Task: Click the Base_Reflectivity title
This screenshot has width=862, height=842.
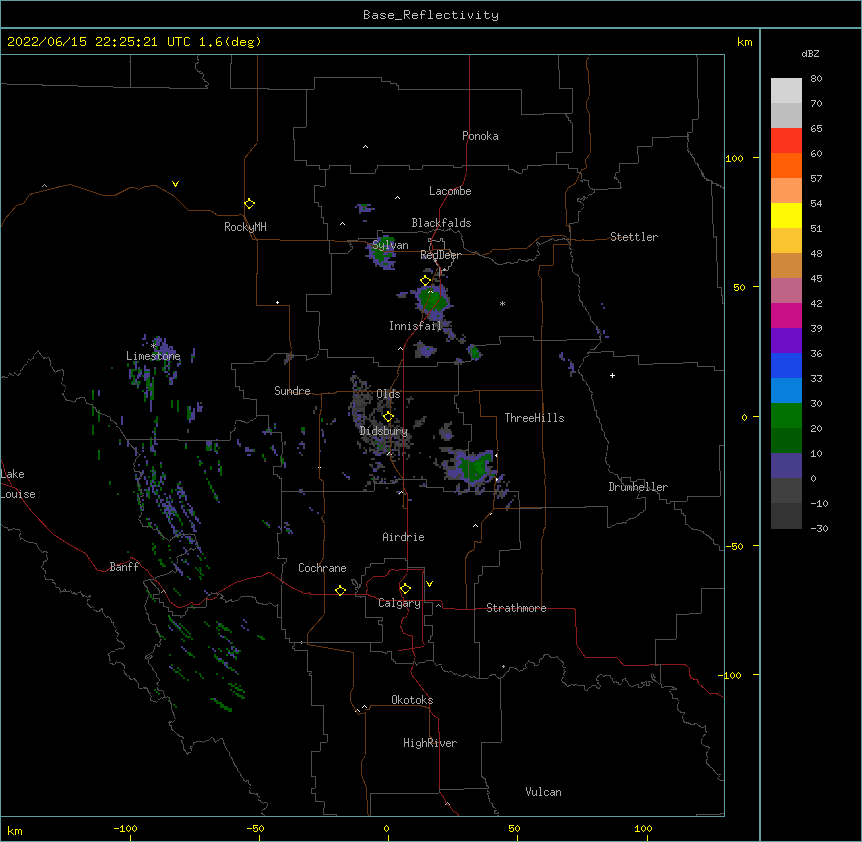Action: pos(431,15)
